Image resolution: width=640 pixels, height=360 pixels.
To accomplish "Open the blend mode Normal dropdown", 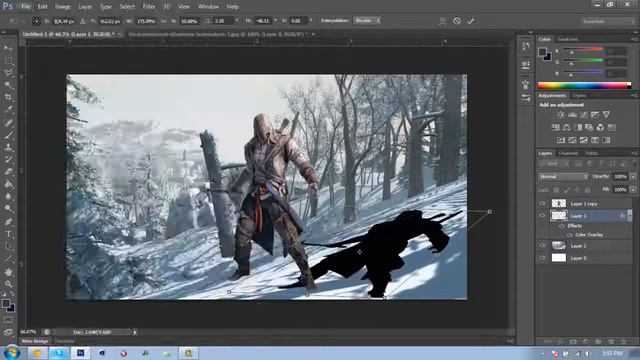I will click(563, 176).
